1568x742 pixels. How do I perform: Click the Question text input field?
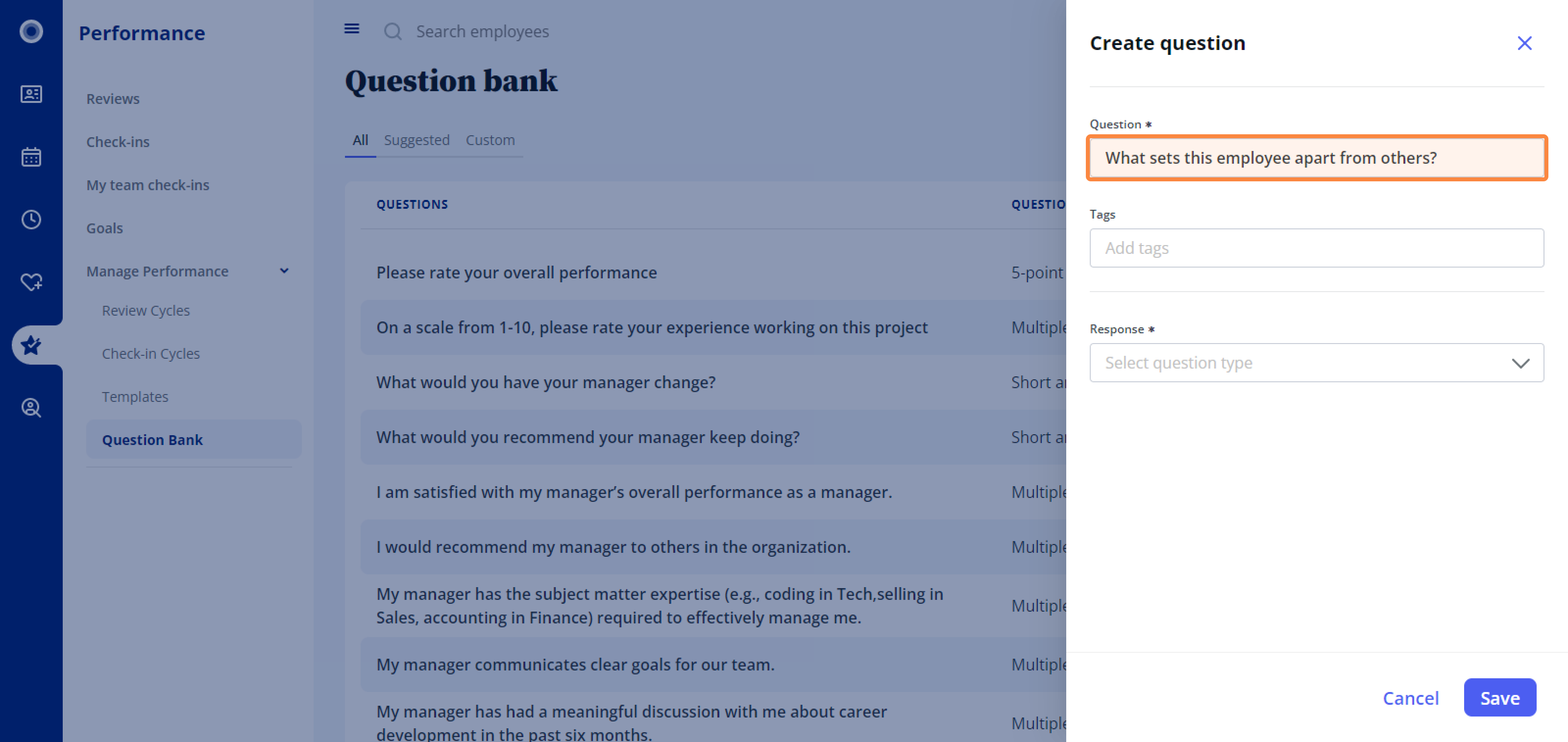coord(1317,158)
